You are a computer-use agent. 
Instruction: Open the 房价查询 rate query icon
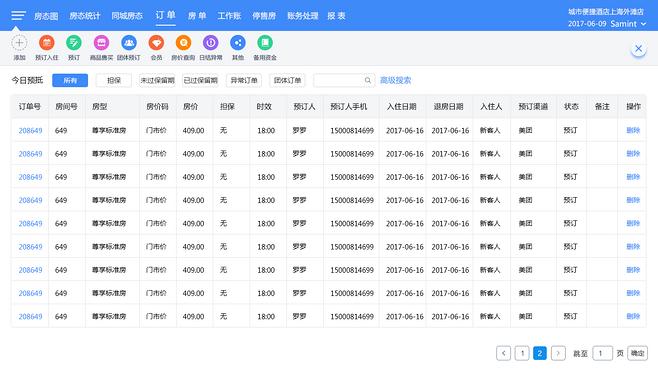pos(183,43)
